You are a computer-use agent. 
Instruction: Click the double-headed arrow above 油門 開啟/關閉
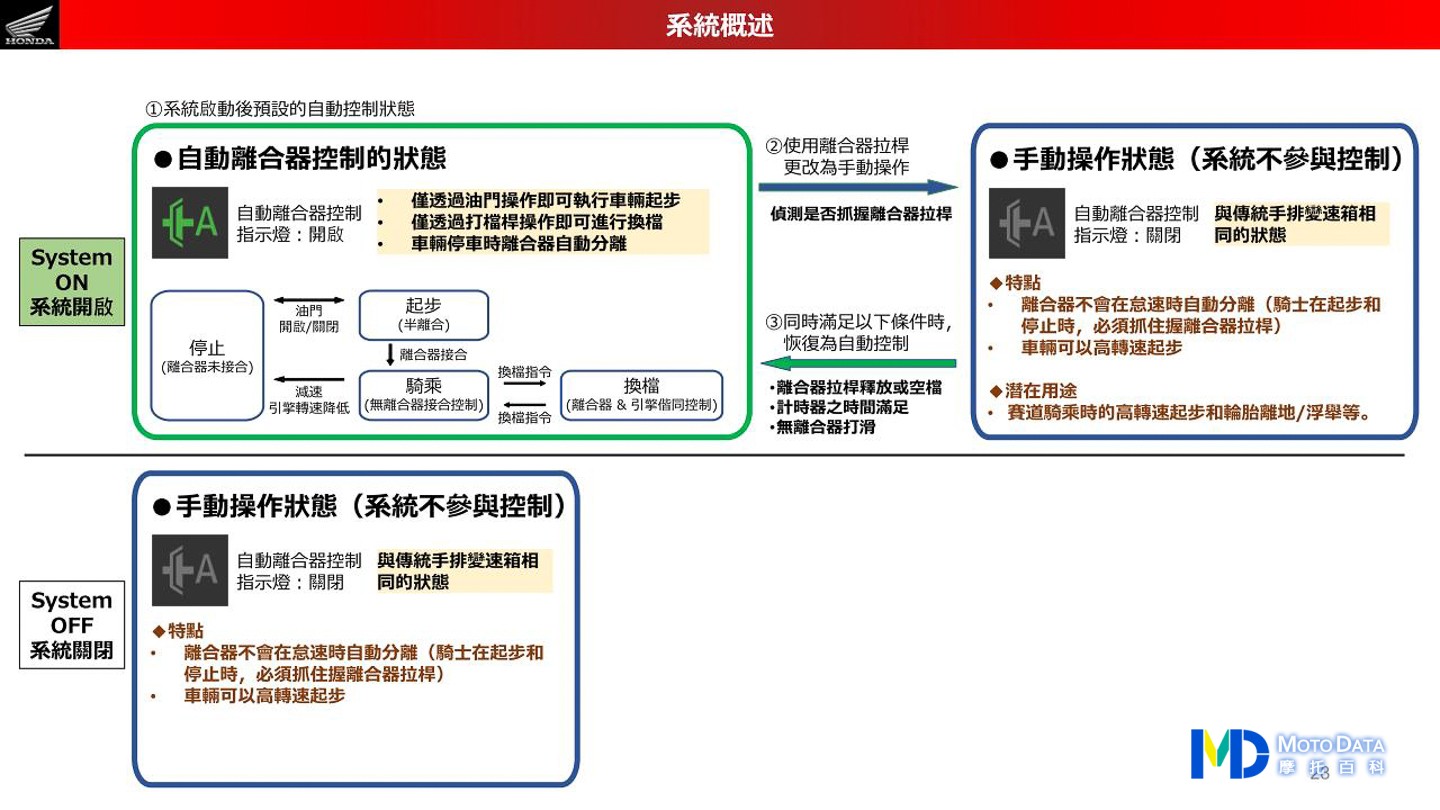pyautogui.click(x=308, y=300)
